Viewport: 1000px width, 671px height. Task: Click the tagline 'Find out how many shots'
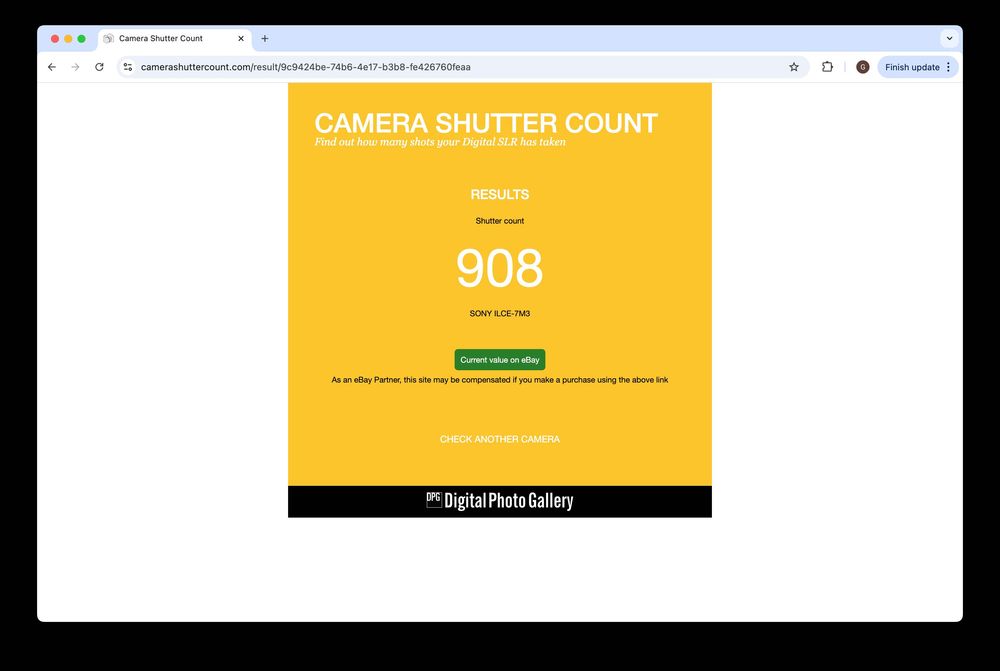click(440, 142)
